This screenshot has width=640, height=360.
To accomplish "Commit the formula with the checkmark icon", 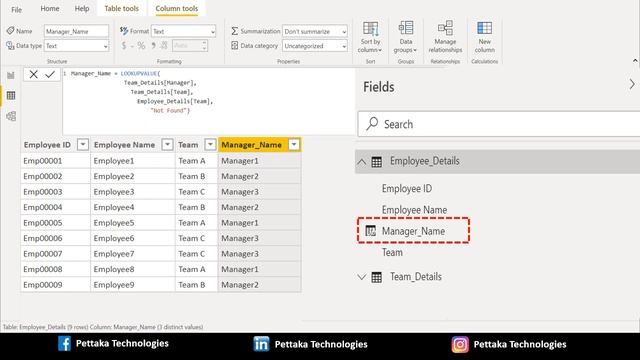I will tap(50, 74).
